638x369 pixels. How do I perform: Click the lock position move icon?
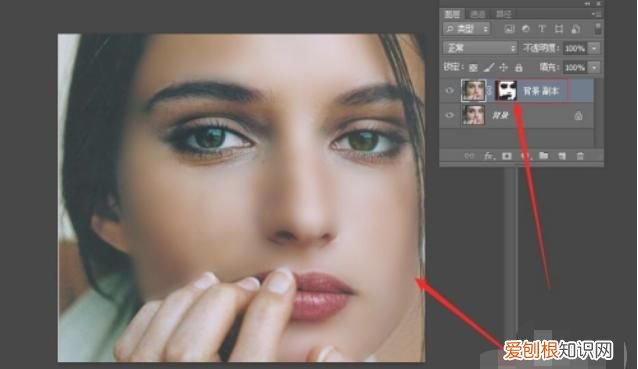[x=504, y=68]
